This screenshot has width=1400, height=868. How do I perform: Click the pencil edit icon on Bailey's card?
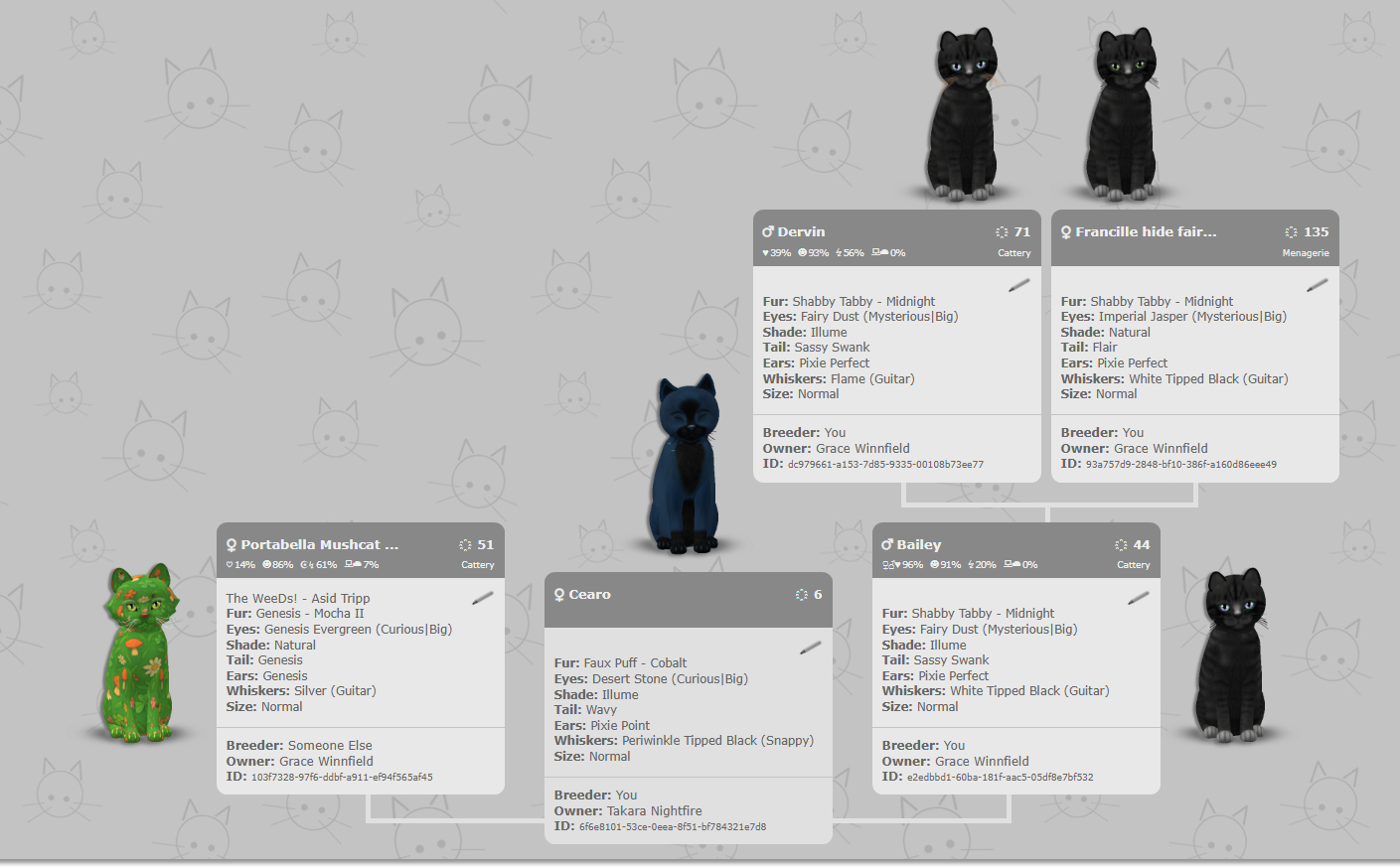tap(1137, 598)
